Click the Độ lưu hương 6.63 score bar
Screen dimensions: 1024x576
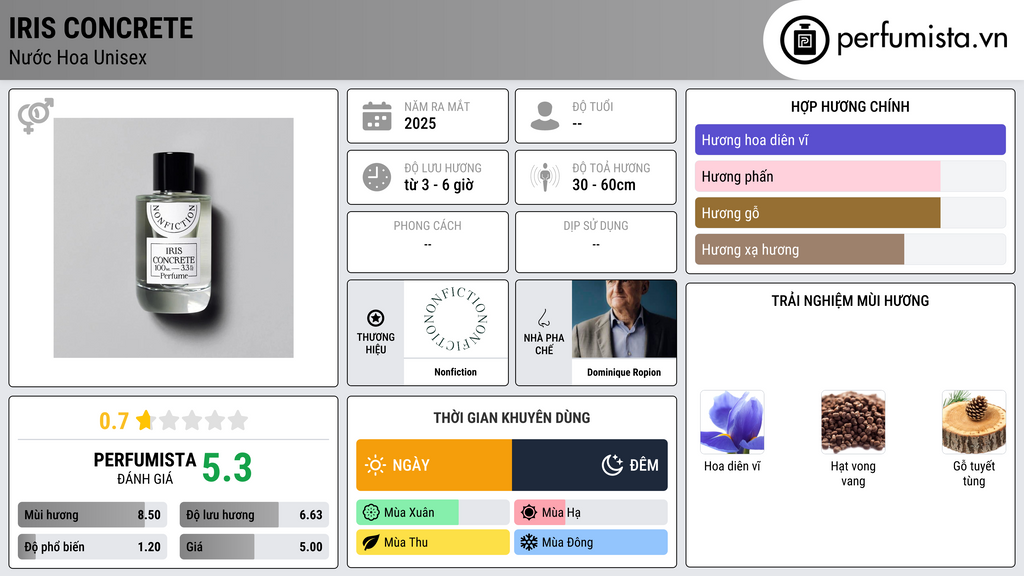click(254, 515)
